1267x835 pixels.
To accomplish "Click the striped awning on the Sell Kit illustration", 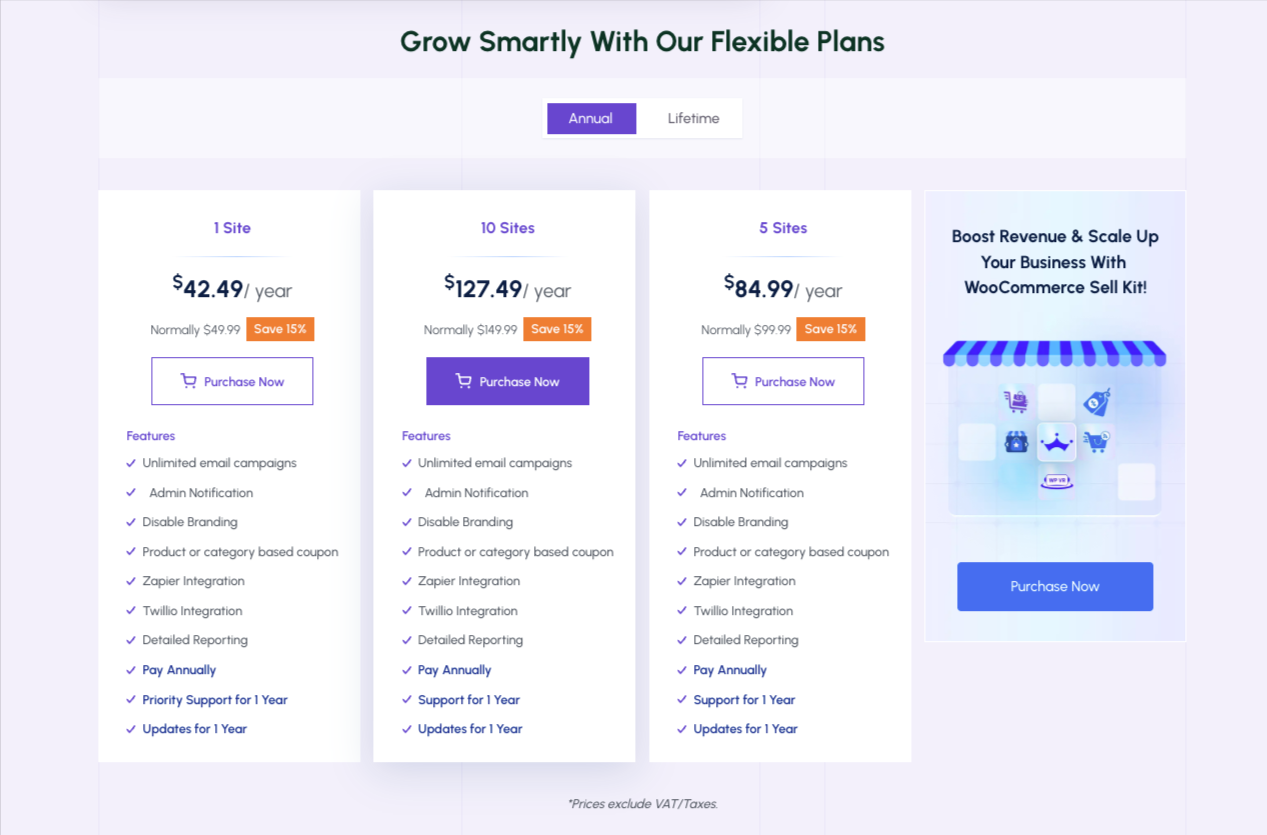I will [x=1055, y=353].
